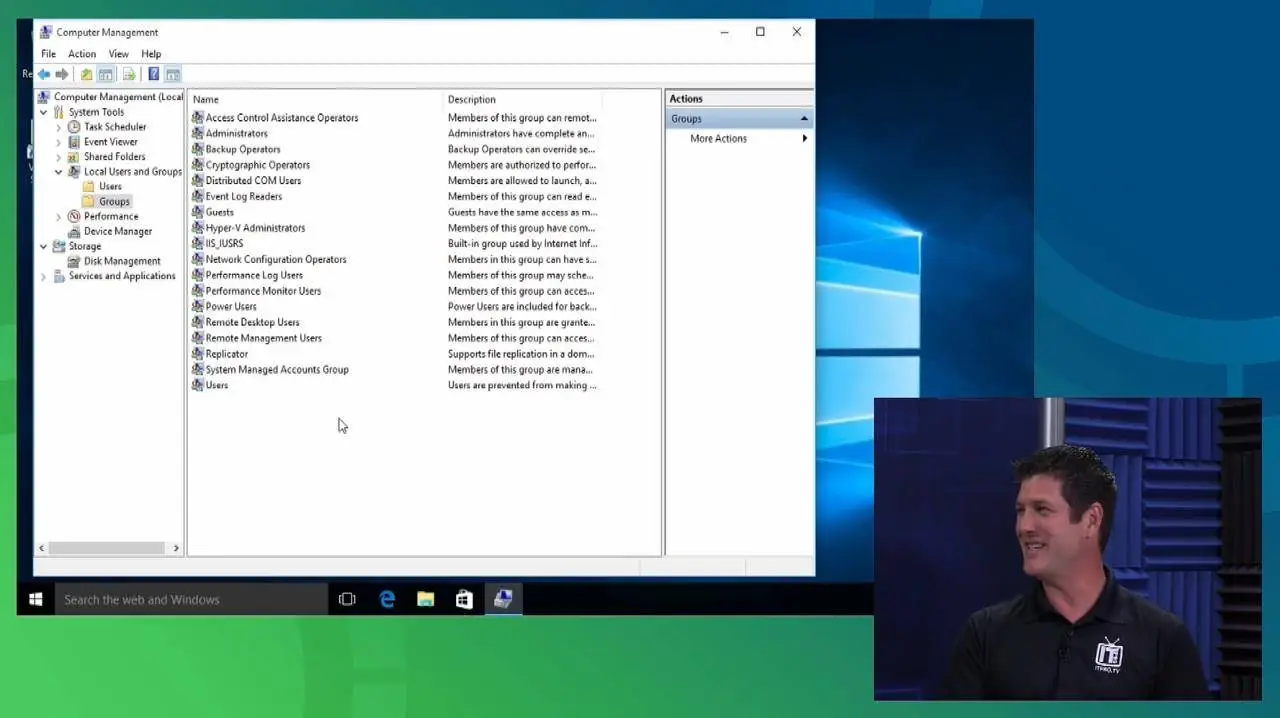Click the Users folder icon in the tree
This screenshot has height=718, width=1280.
pyautogui.click(x=89, y=186)
